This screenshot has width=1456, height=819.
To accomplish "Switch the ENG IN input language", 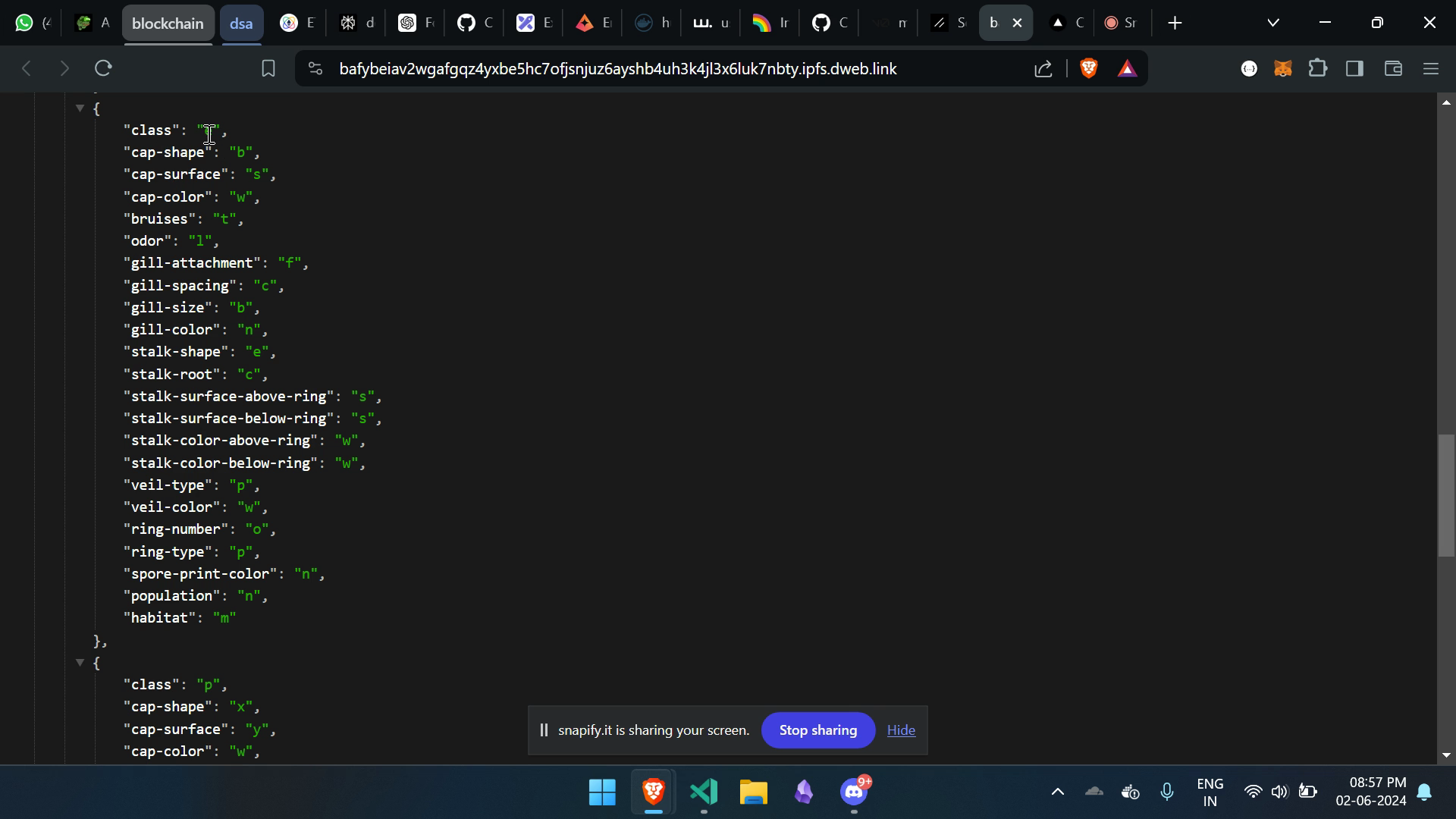I will tap(1210, 792).
